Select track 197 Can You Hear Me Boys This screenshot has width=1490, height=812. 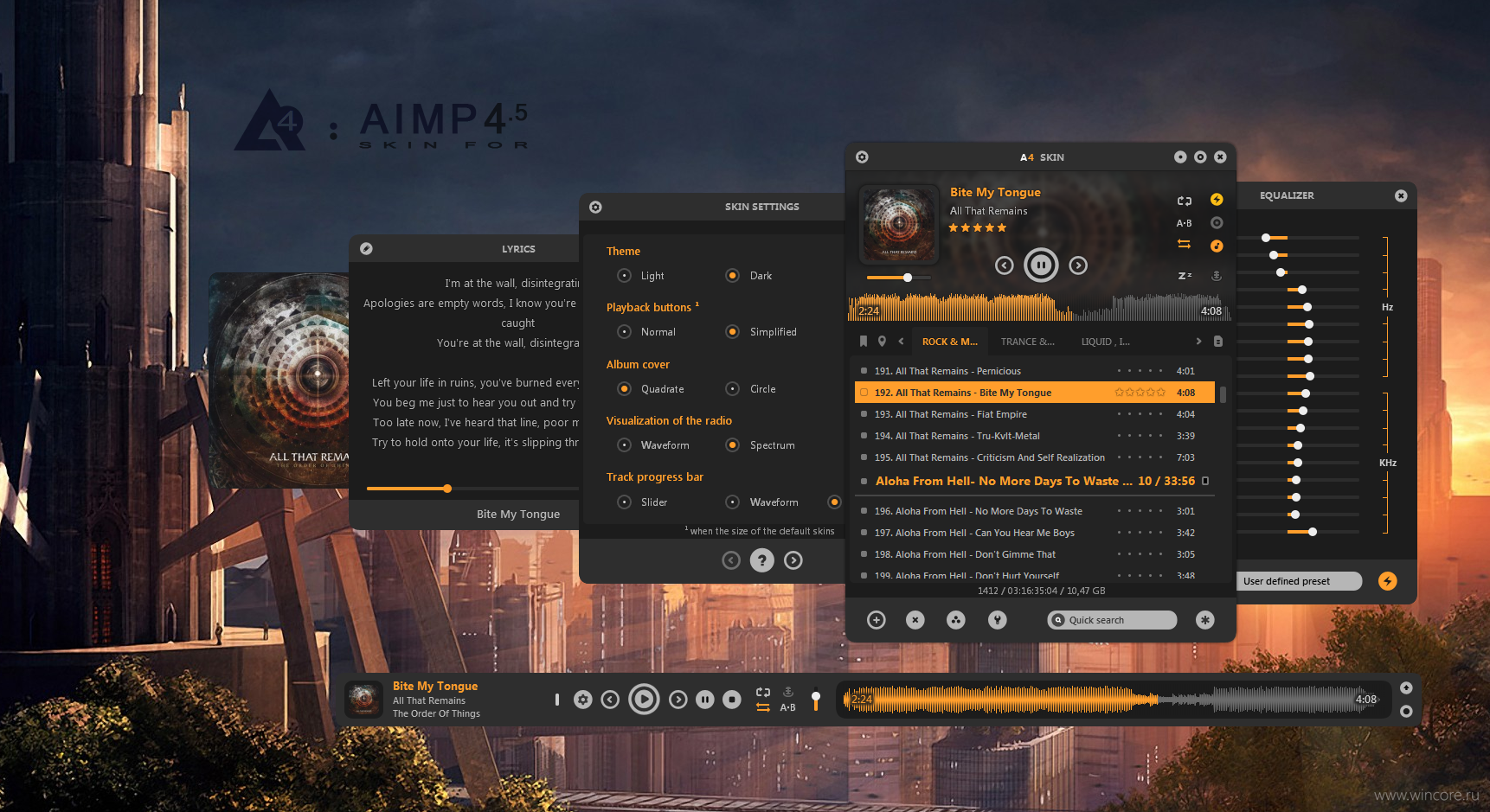coord(1035,533)
